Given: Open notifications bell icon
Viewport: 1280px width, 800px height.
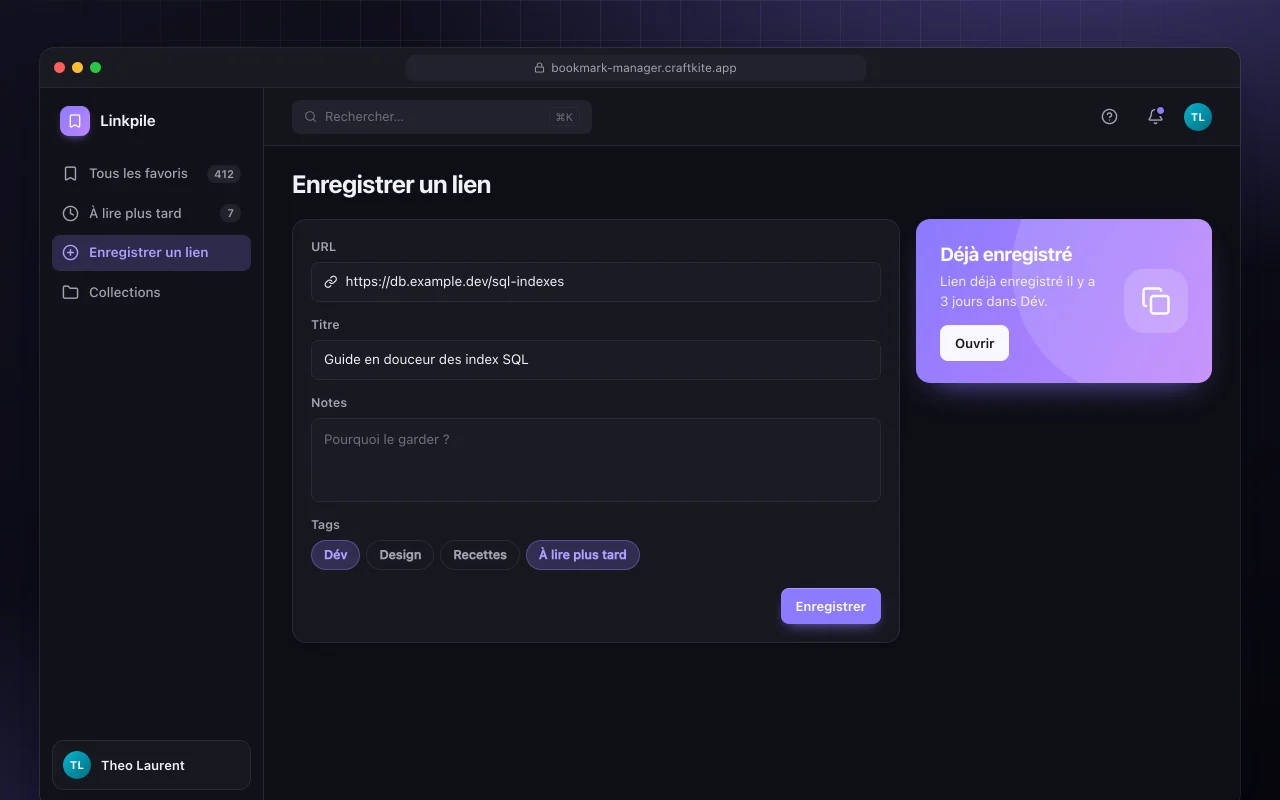Looking at the screenshot, I should pos(1155,117).
